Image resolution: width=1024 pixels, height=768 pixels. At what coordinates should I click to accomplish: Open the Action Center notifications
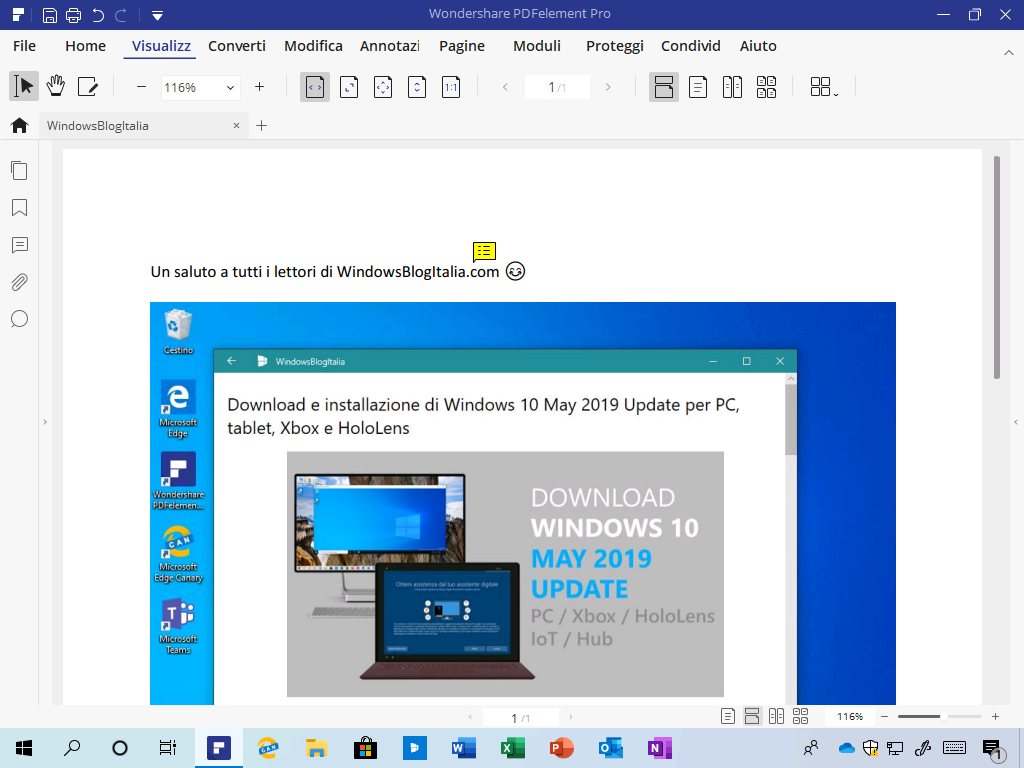(993, 749)
